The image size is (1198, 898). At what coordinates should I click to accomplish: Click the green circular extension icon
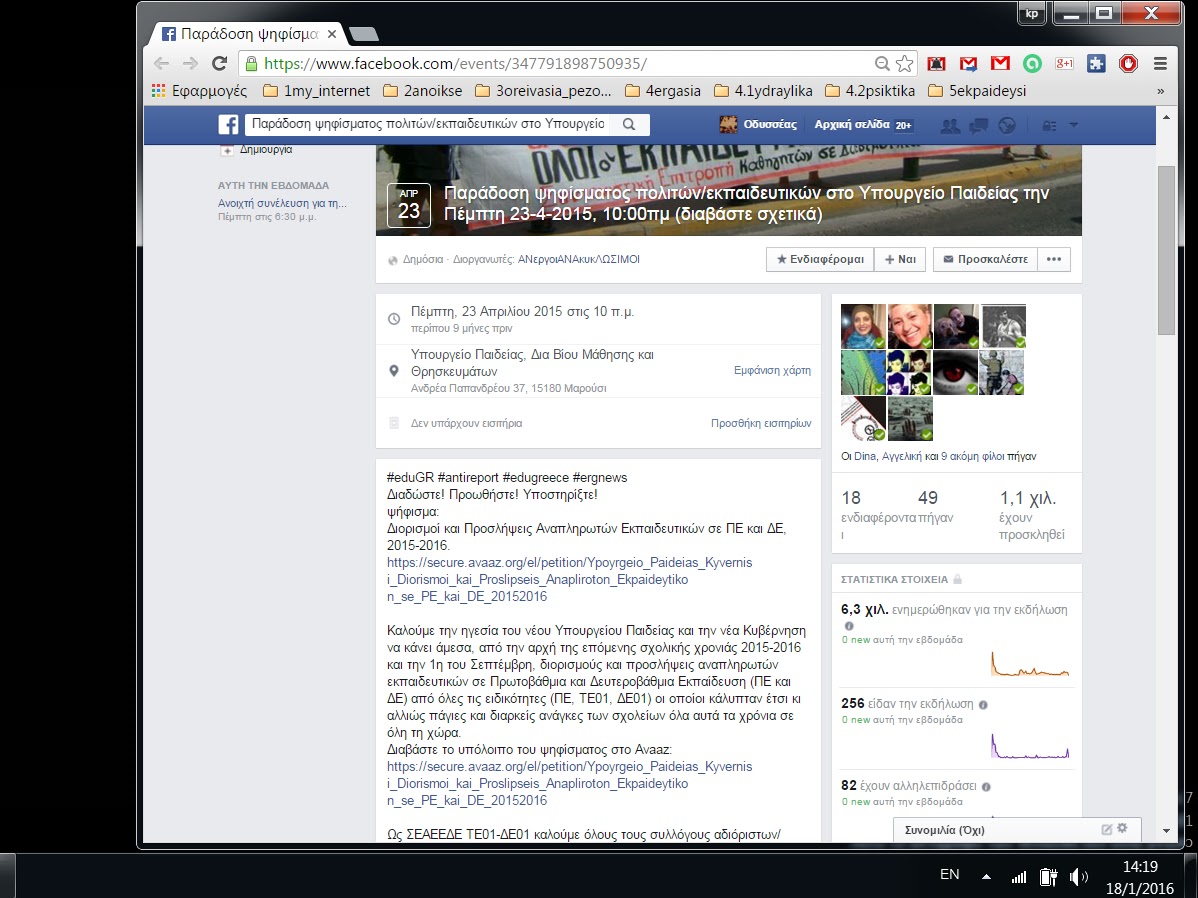point(1032,63)
